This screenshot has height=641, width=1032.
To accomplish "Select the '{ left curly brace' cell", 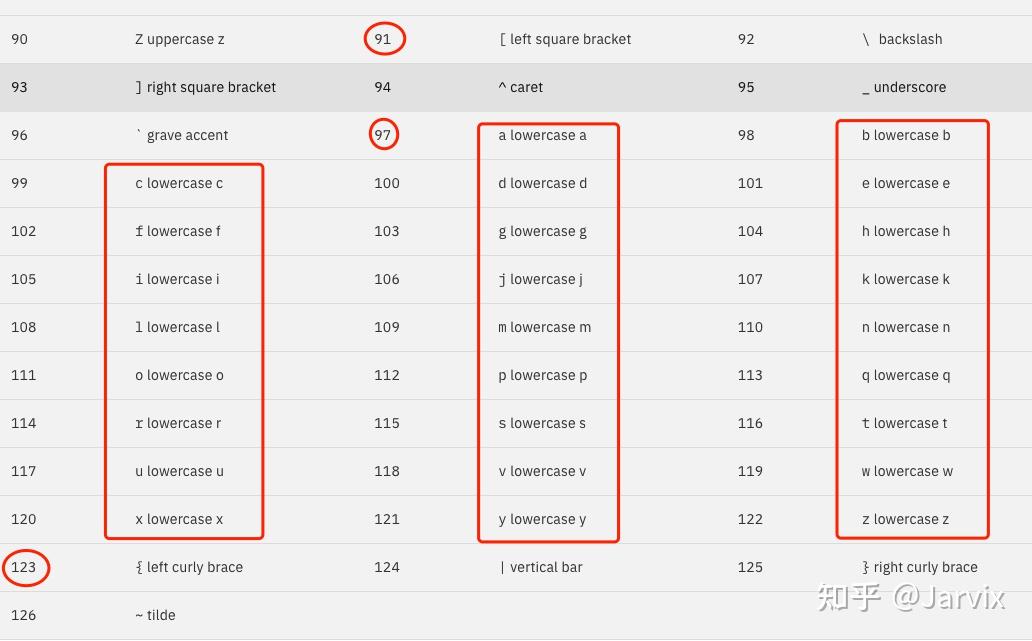I will (190, 567).
